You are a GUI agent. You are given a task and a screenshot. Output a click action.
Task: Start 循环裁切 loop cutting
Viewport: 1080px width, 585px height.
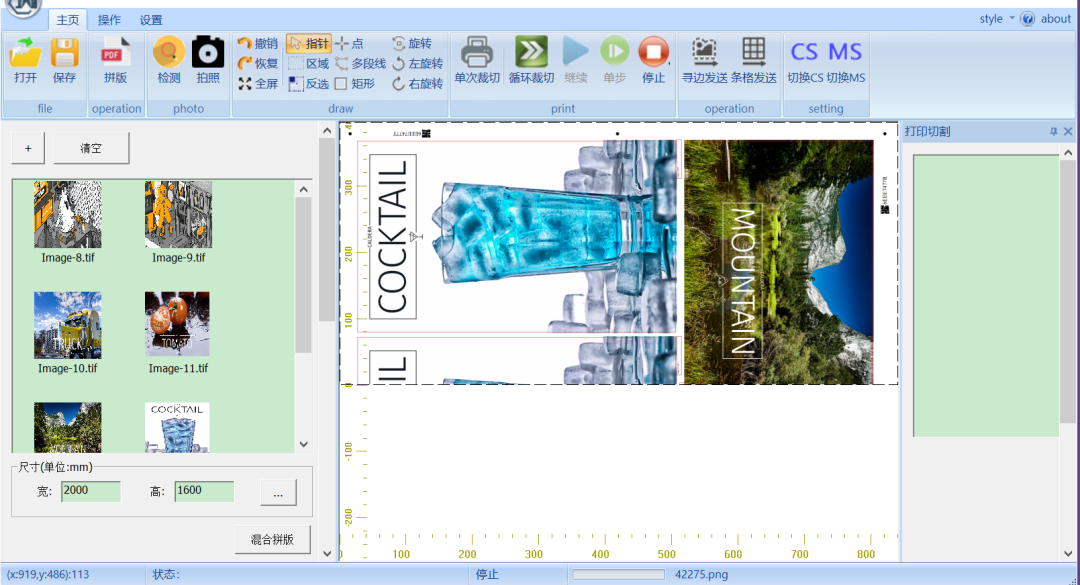coord(531,52)
